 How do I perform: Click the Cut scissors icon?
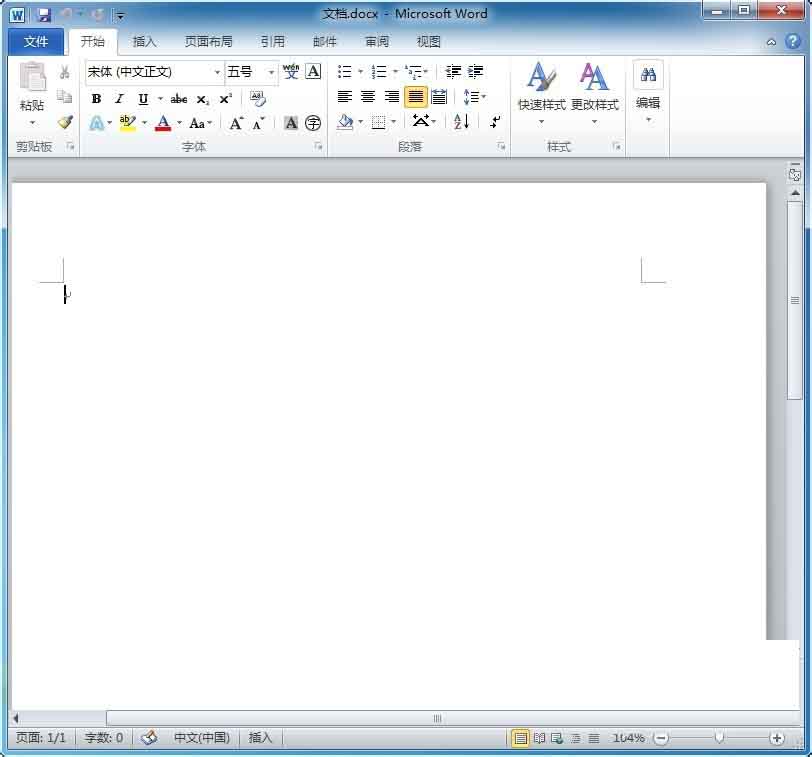(x=65, y=72)
